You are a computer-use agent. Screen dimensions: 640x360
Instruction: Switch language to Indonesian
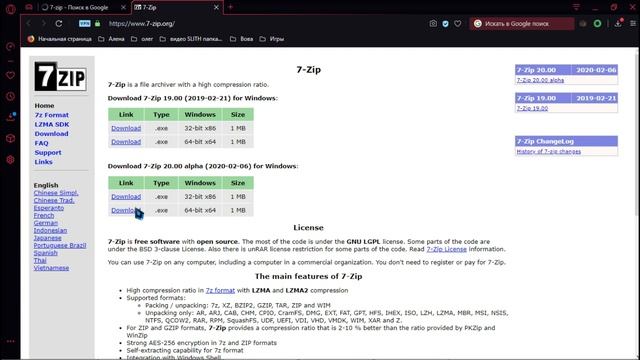coord(50,230)
